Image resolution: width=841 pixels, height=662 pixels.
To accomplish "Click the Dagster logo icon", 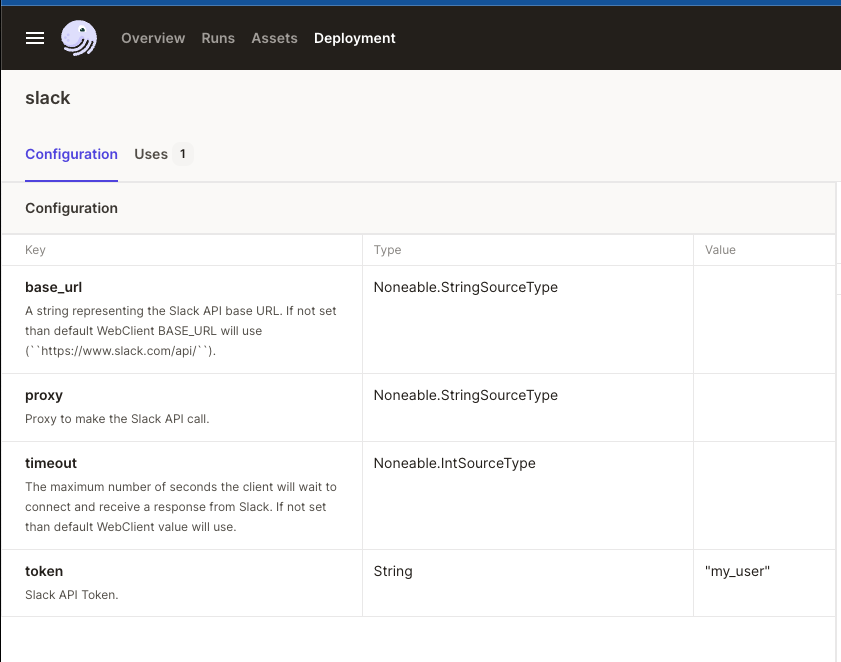I will point(79,38).
